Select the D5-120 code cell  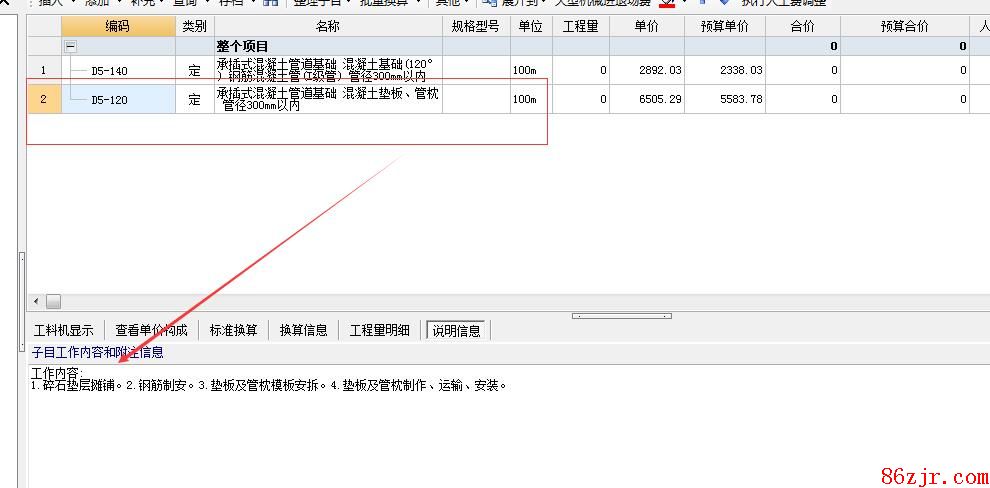click(118, 100)
